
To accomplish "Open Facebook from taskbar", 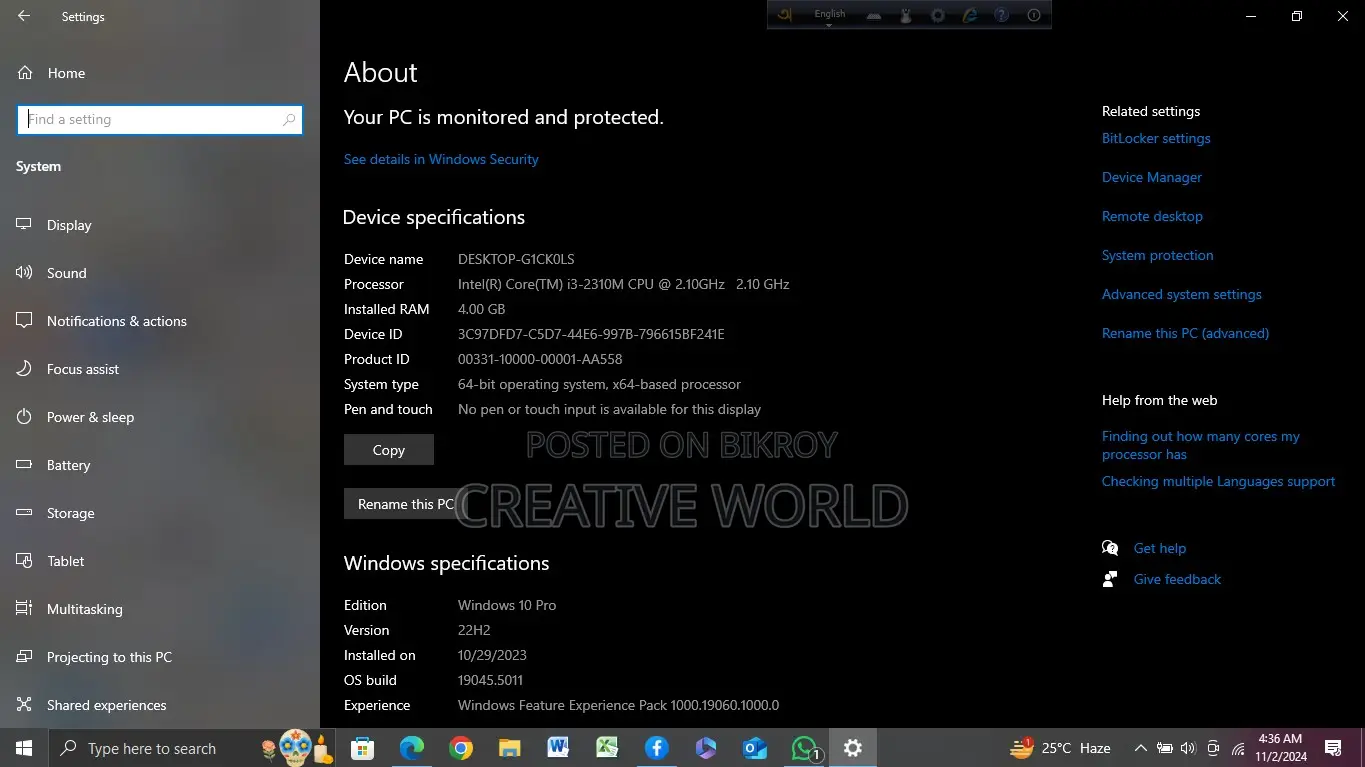I will click(656, 748).
